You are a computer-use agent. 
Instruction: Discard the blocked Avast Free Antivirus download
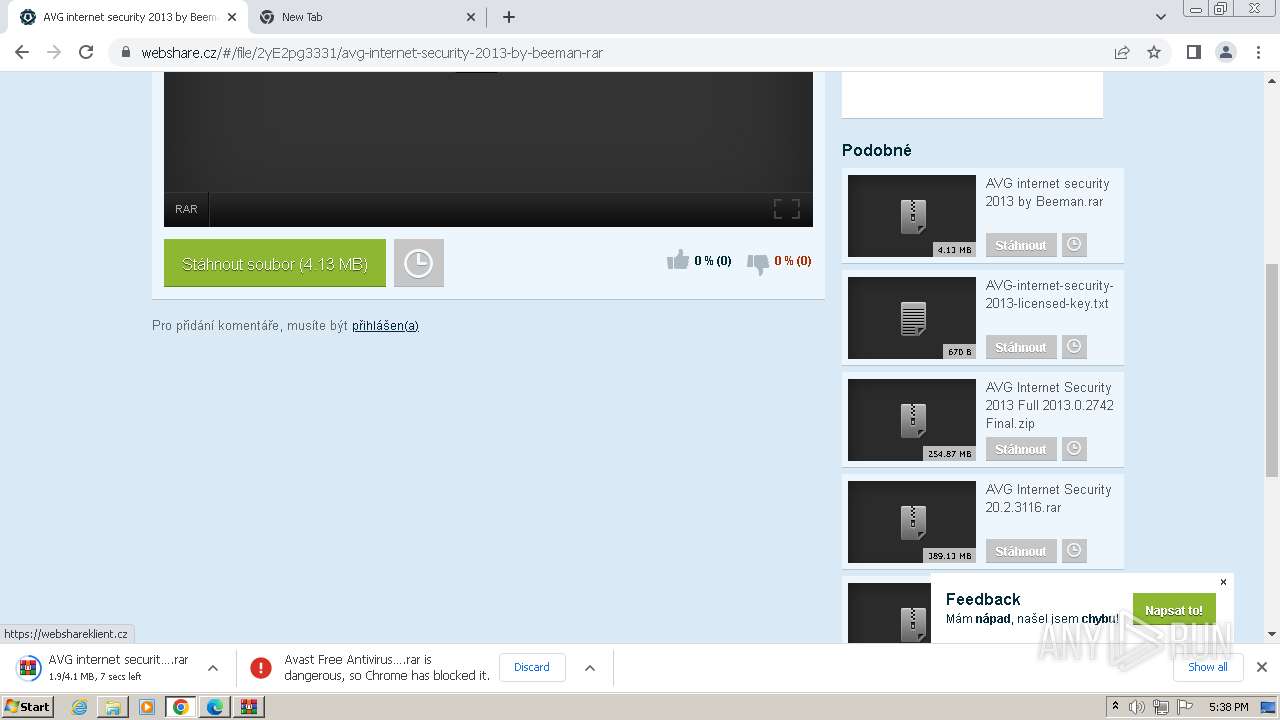[532, 667]
